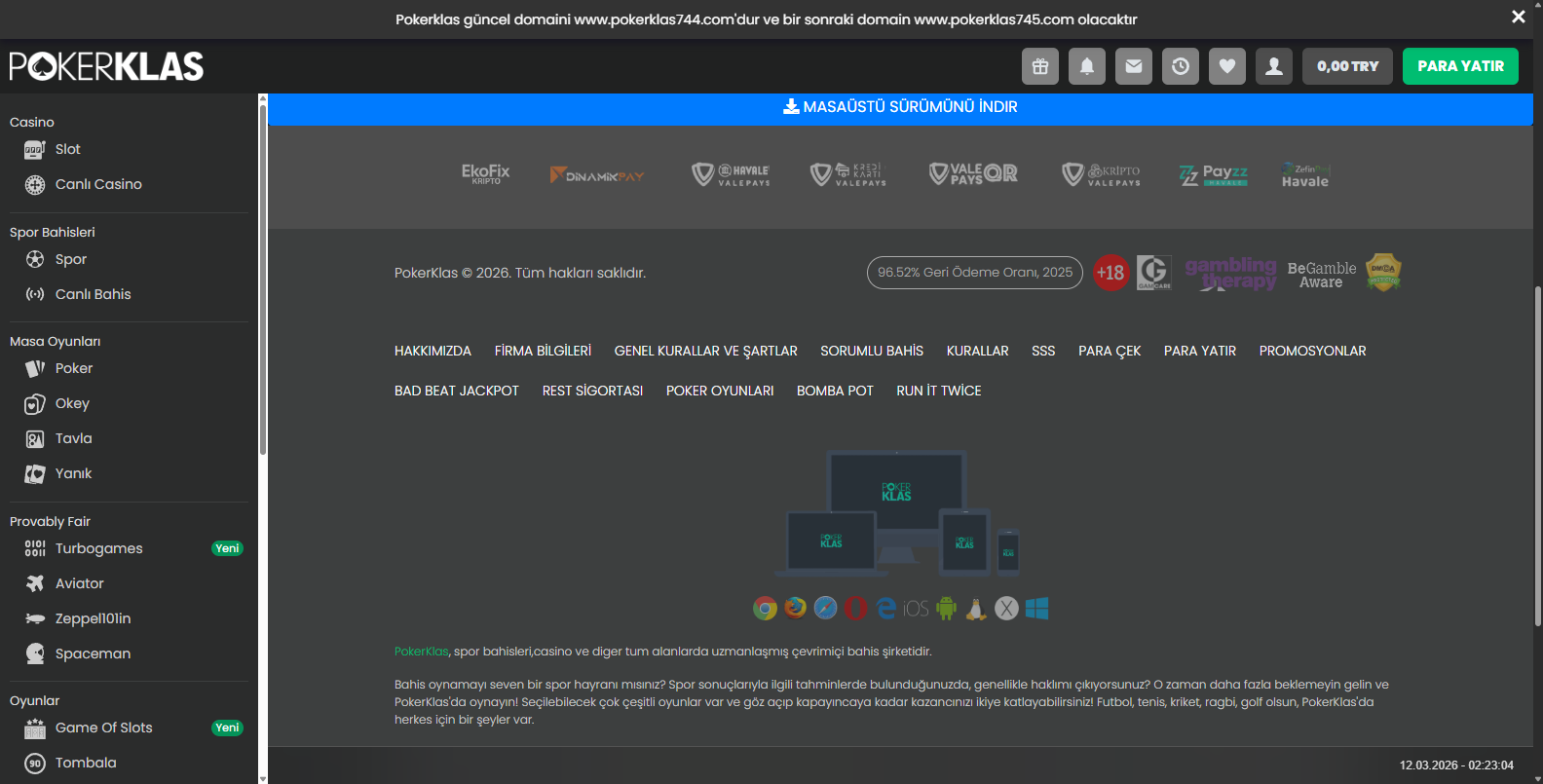Open BOMBA POT footer link
1543x784 pixels.
tap(835, 391)
